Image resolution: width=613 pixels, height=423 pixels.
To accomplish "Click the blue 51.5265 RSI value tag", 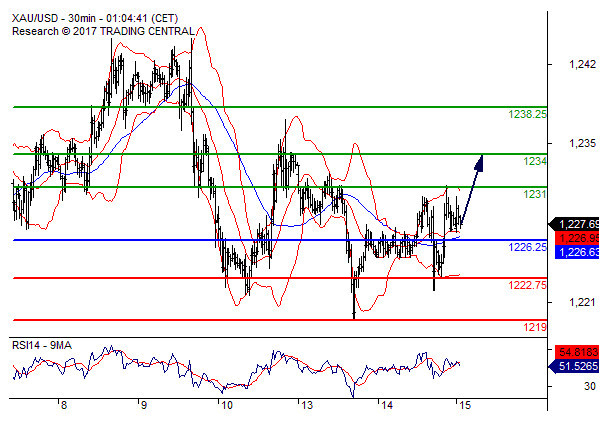I will 574,366.
